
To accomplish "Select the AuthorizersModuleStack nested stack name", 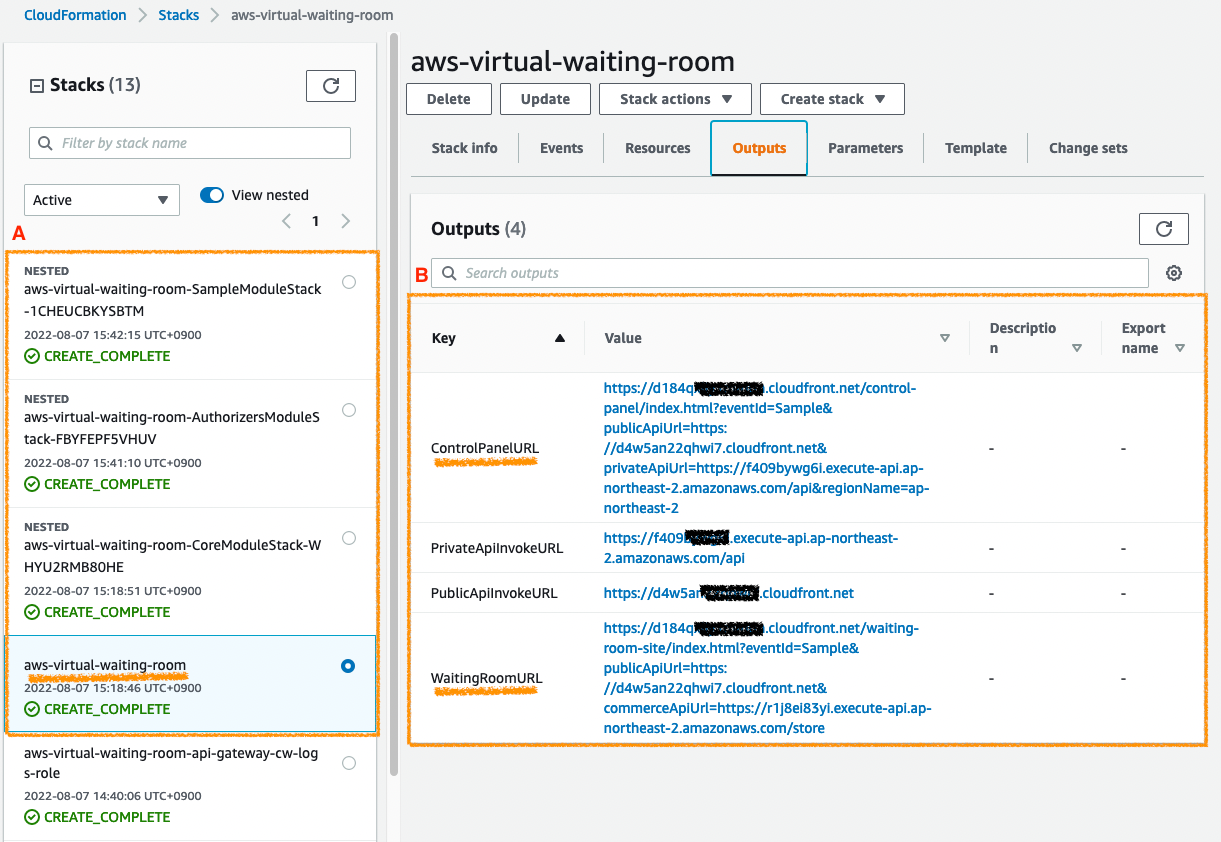I will (172, 427).
